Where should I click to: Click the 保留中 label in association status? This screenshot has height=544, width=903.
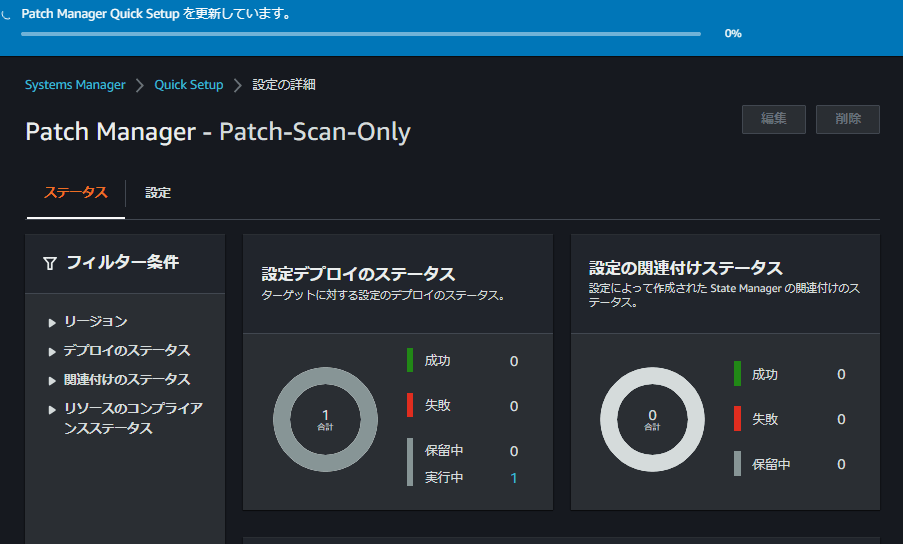click(771, 465)
